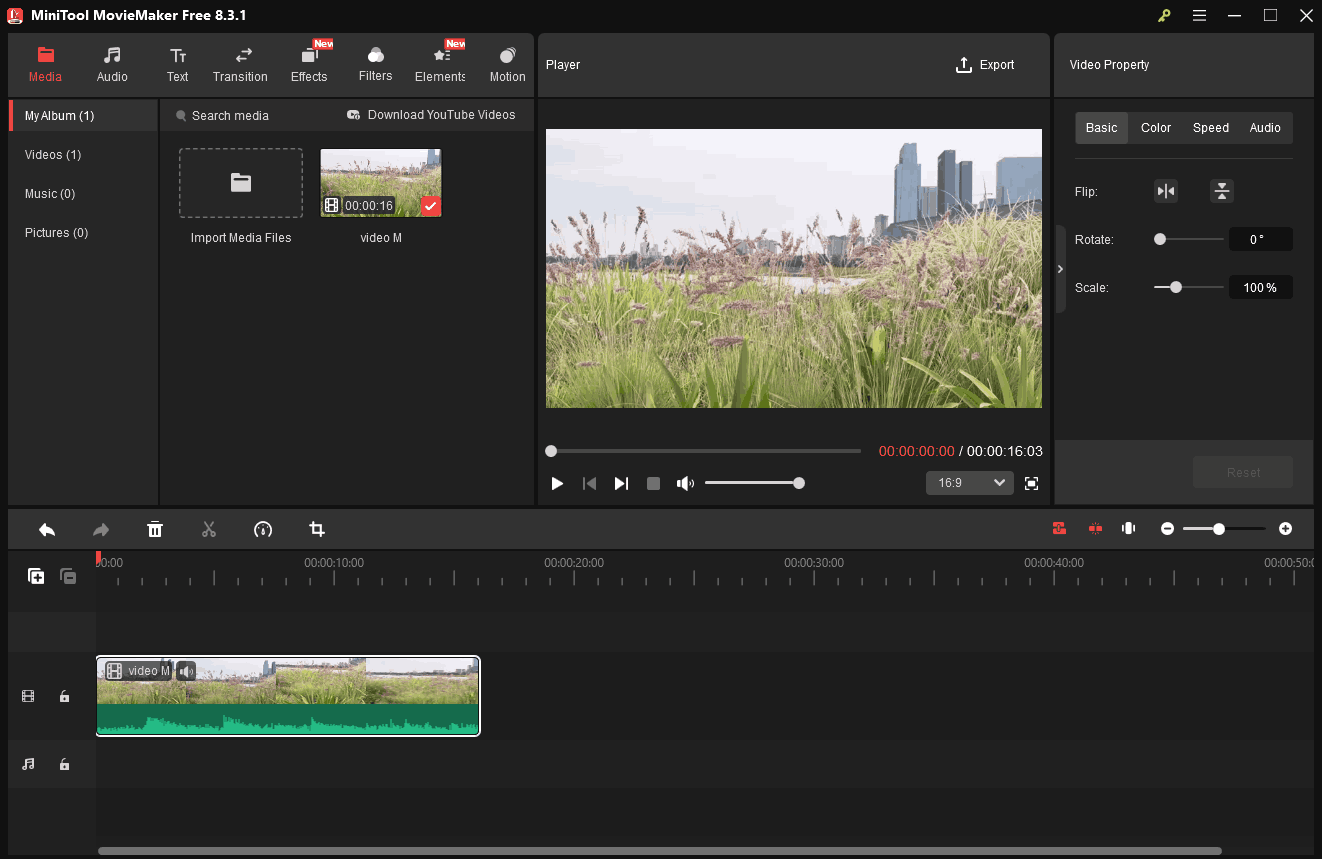Click the Export button
The height and width of the screenshot is (859, 1322).
[985, 65]
